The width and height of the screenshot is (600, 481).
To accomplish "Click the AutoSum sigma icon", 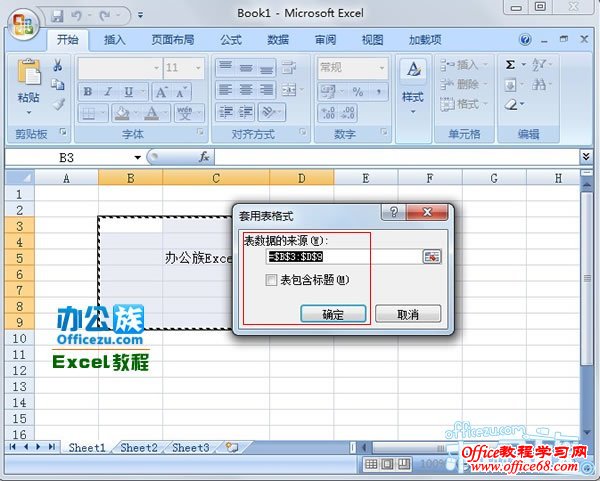I will tap(510, 65).
